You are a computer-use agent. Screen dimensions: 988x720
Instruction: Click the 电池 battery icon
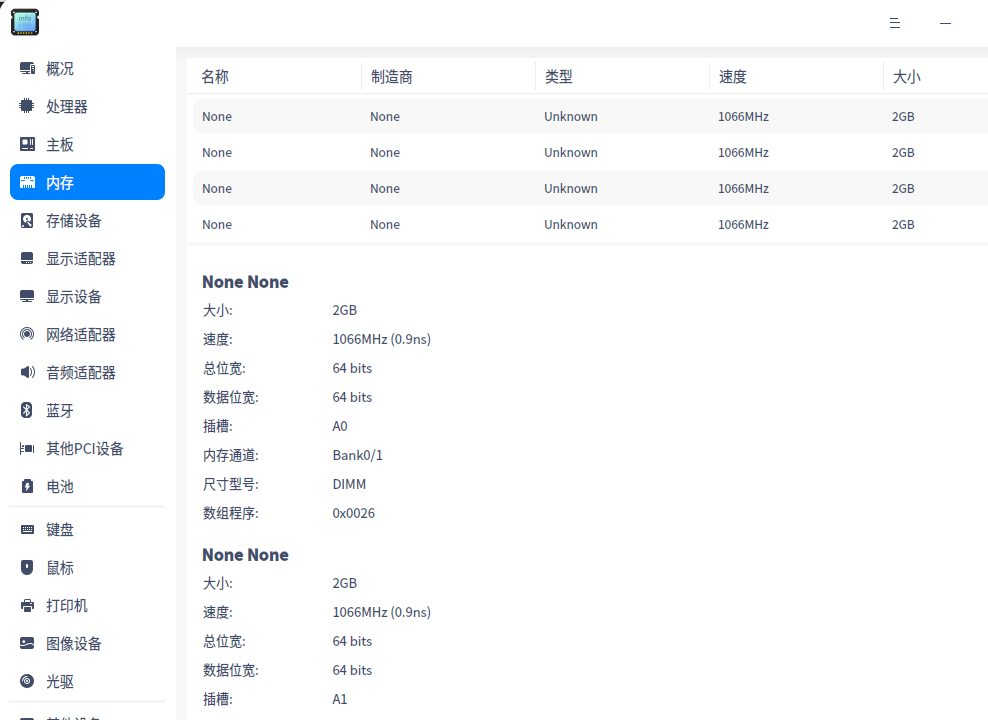[x=27, y=486]
